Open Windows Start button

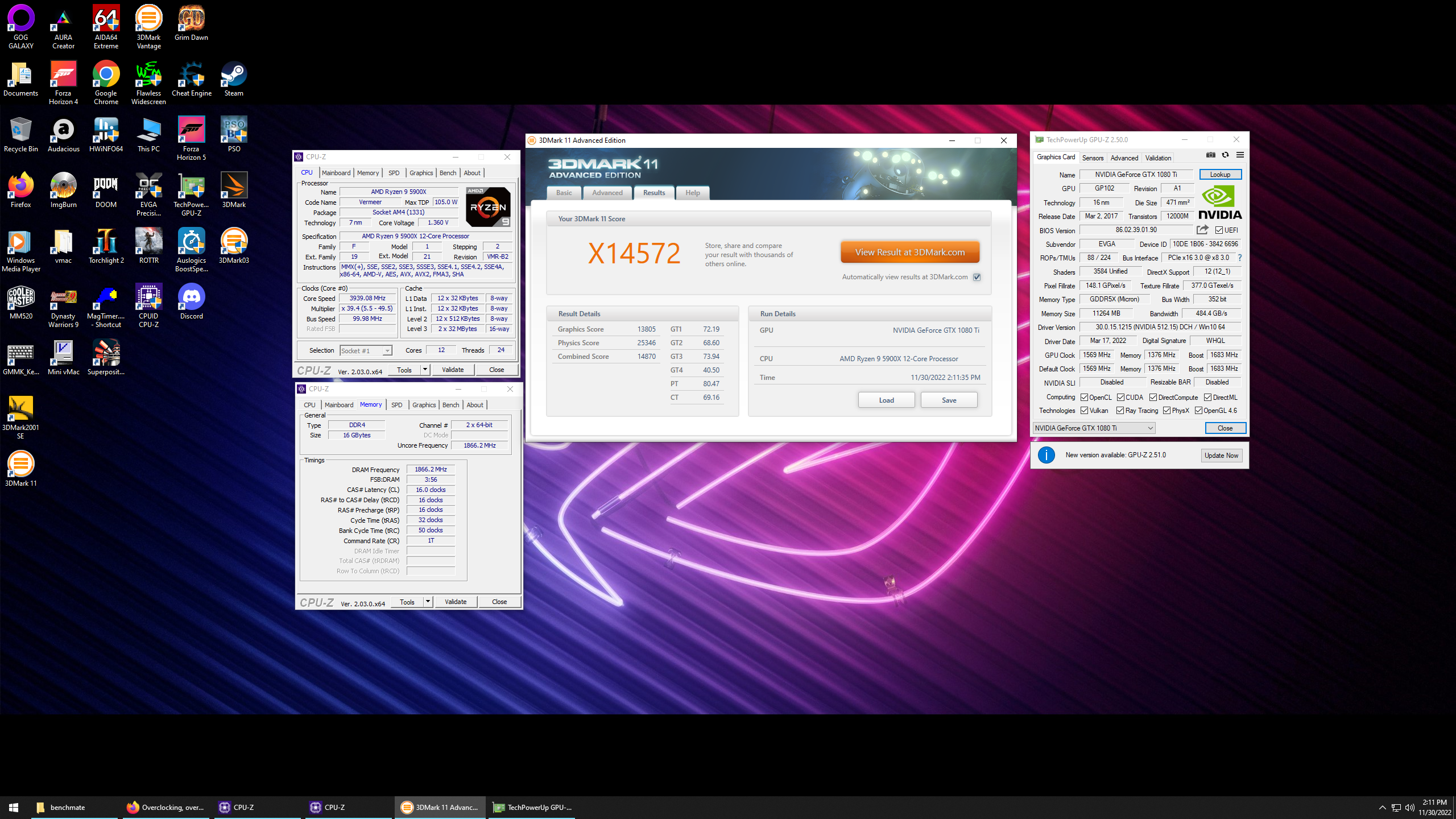point(14,807)
